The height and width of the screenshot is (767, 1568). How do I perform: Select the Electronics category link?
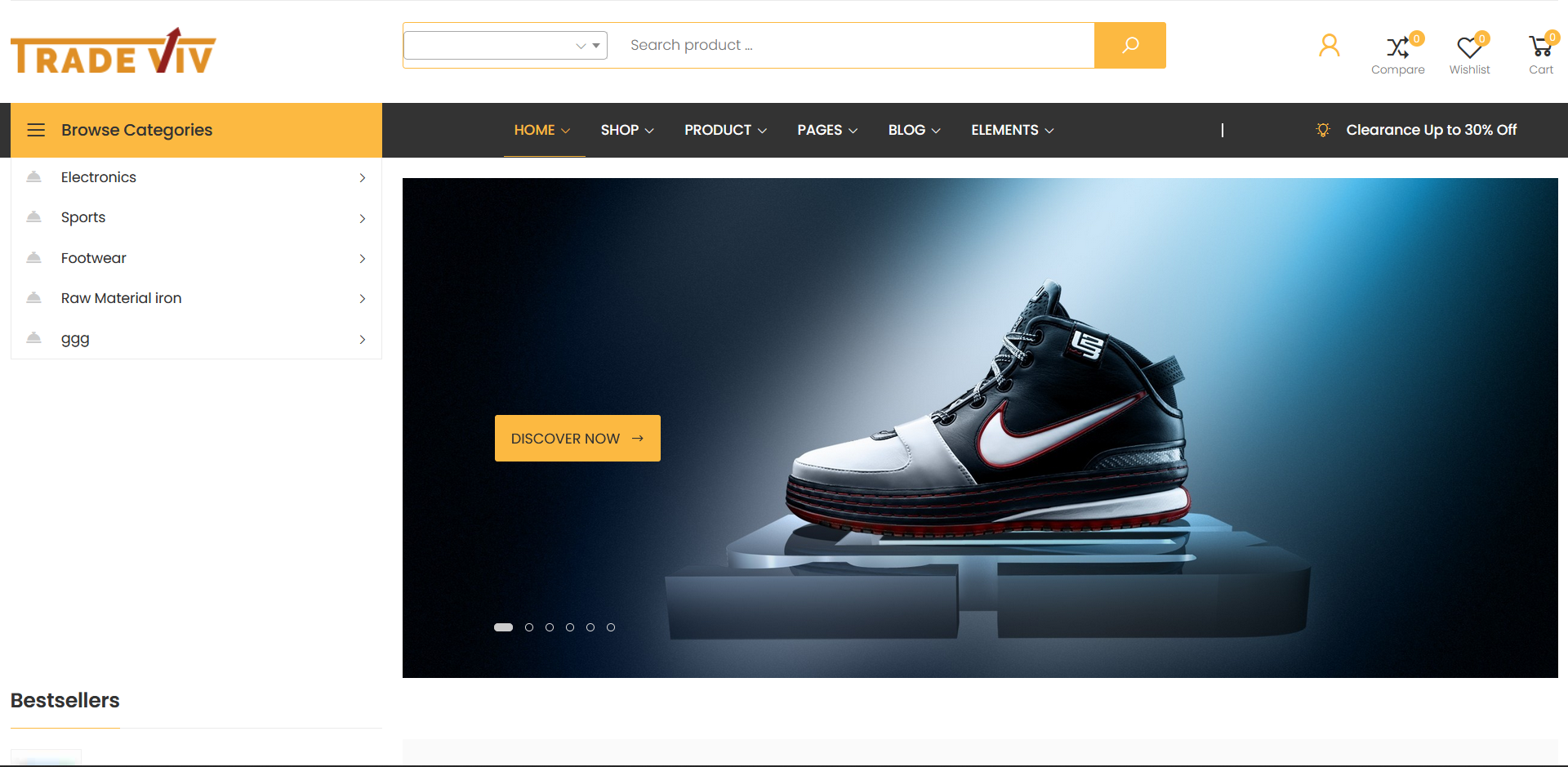(99, 177)
